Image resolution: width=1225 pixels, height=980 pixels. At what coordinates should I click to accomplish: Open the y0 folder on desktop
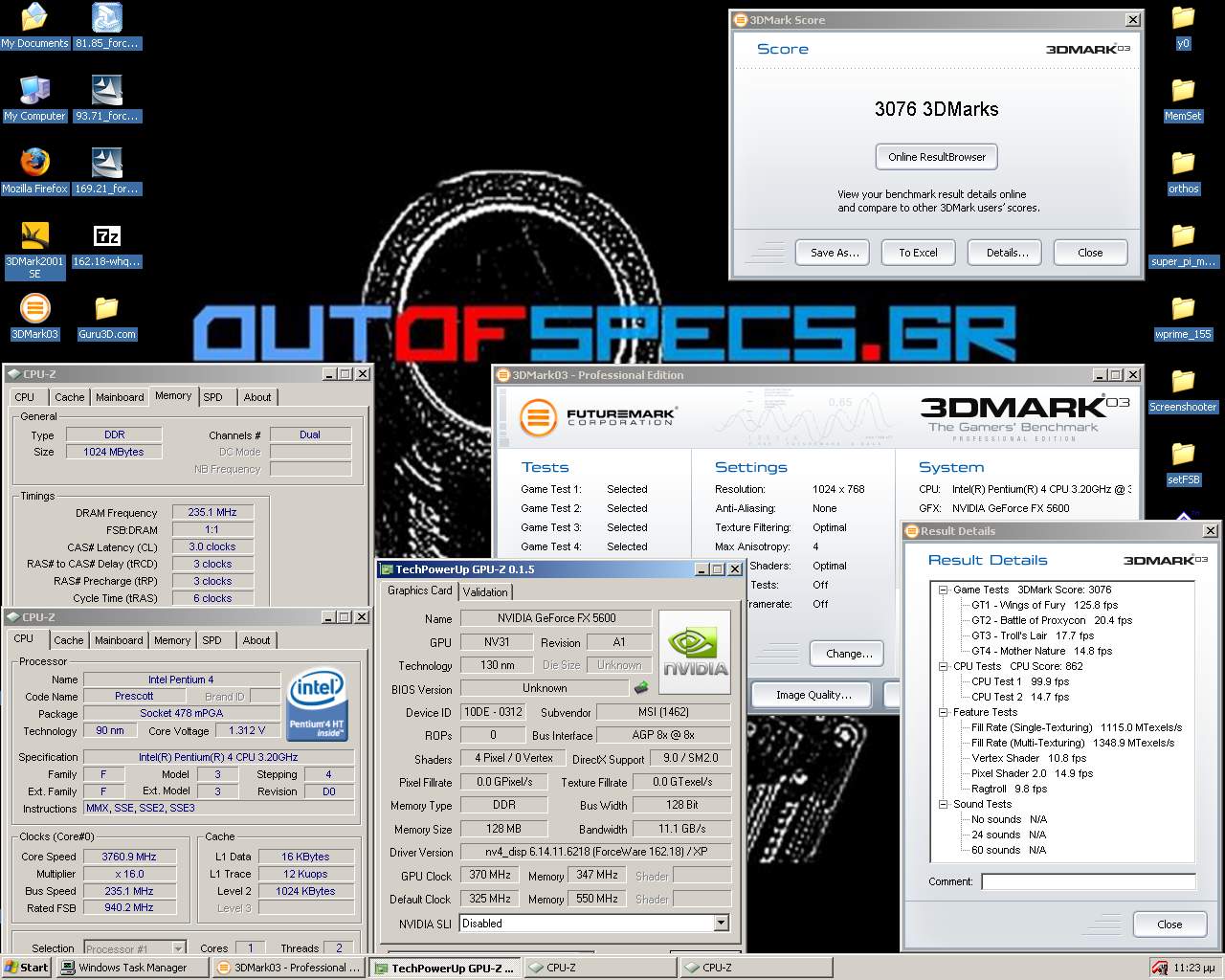click(x=1183, y=26)
